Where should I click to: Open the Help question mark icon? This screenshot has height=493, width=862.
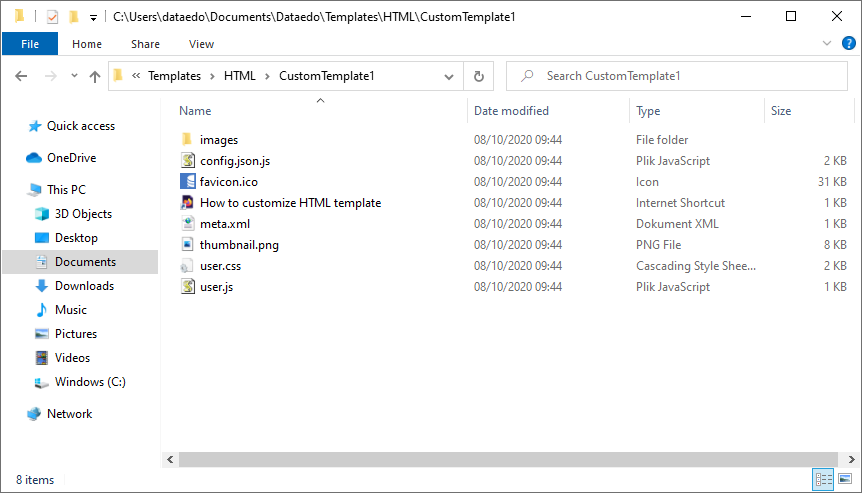coord(847,44)
